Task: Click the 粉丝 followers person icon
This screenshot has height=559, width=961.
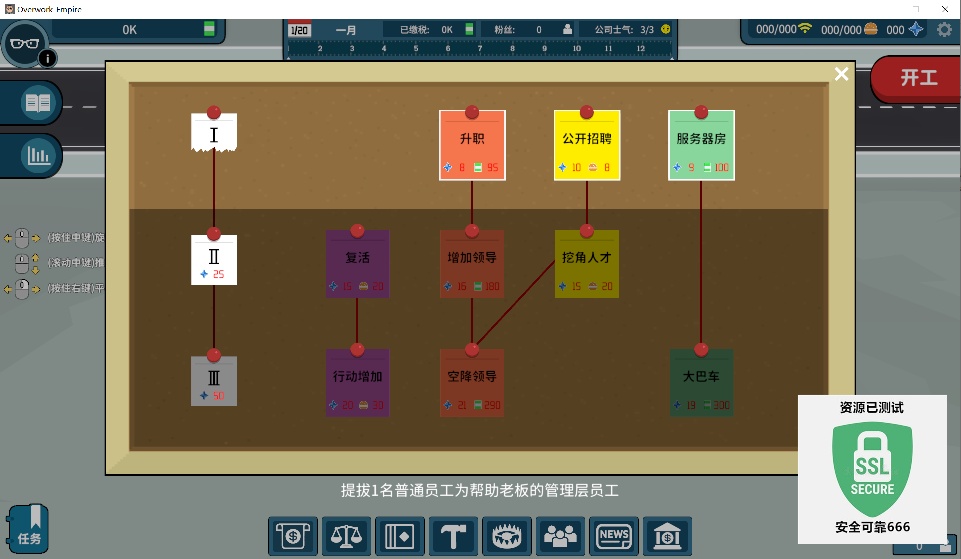Action: click(567, 29)
